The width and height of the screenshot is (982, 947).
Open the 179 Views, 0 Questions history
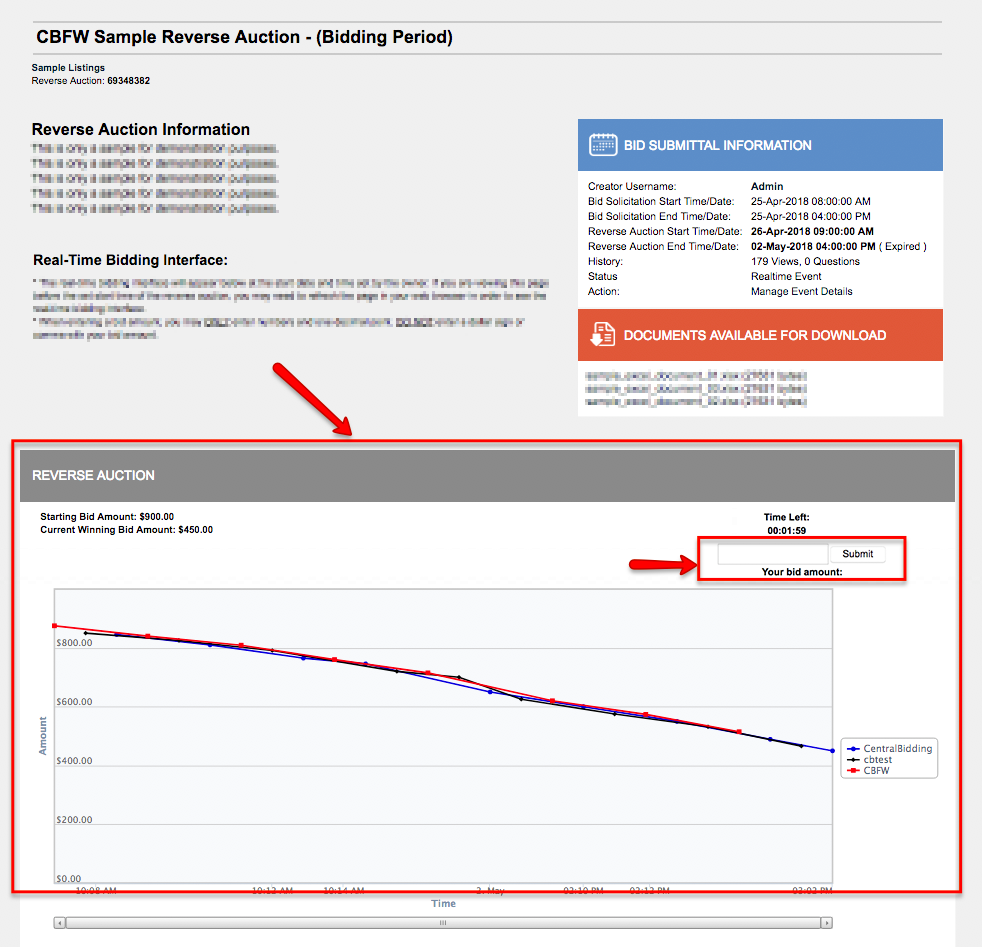[805, 262]
